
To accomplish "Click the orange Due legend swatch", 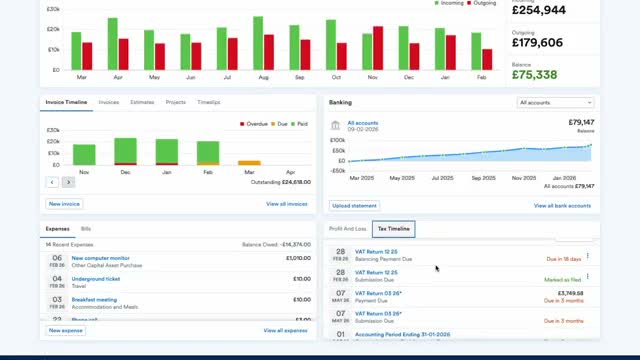I will pyautogui.click(x=273, y=124).
